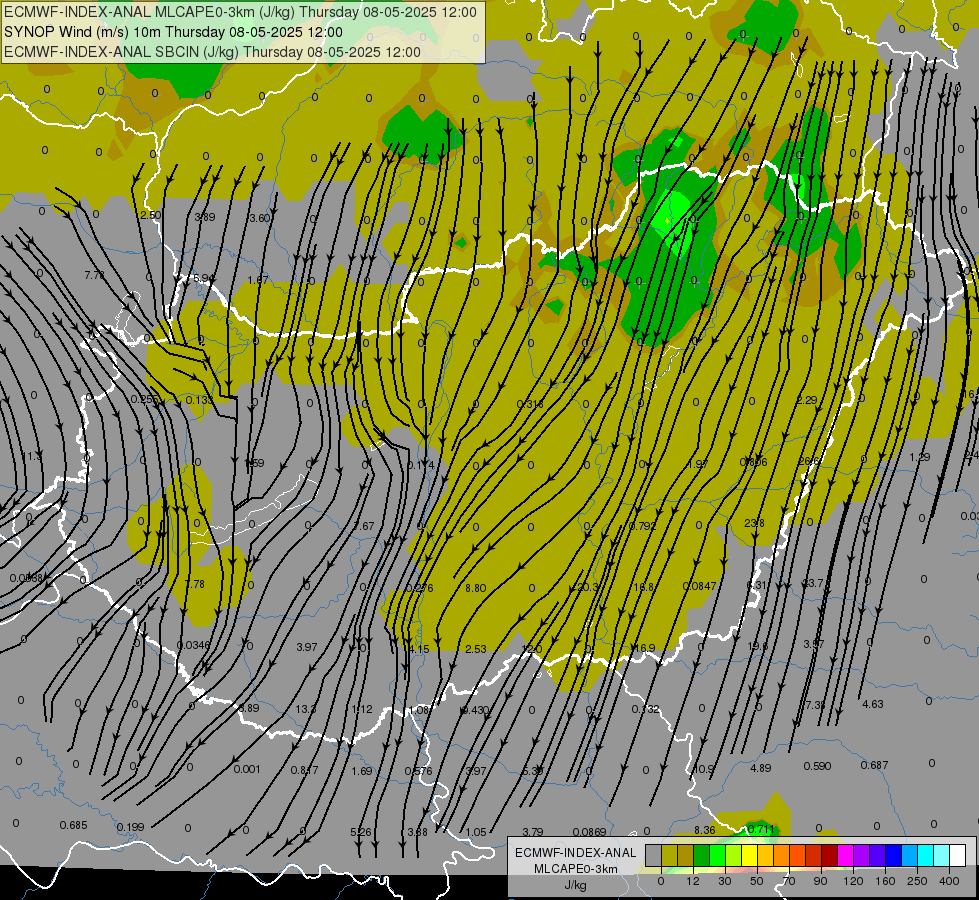Click the map value 1.67

click(258, 280)
